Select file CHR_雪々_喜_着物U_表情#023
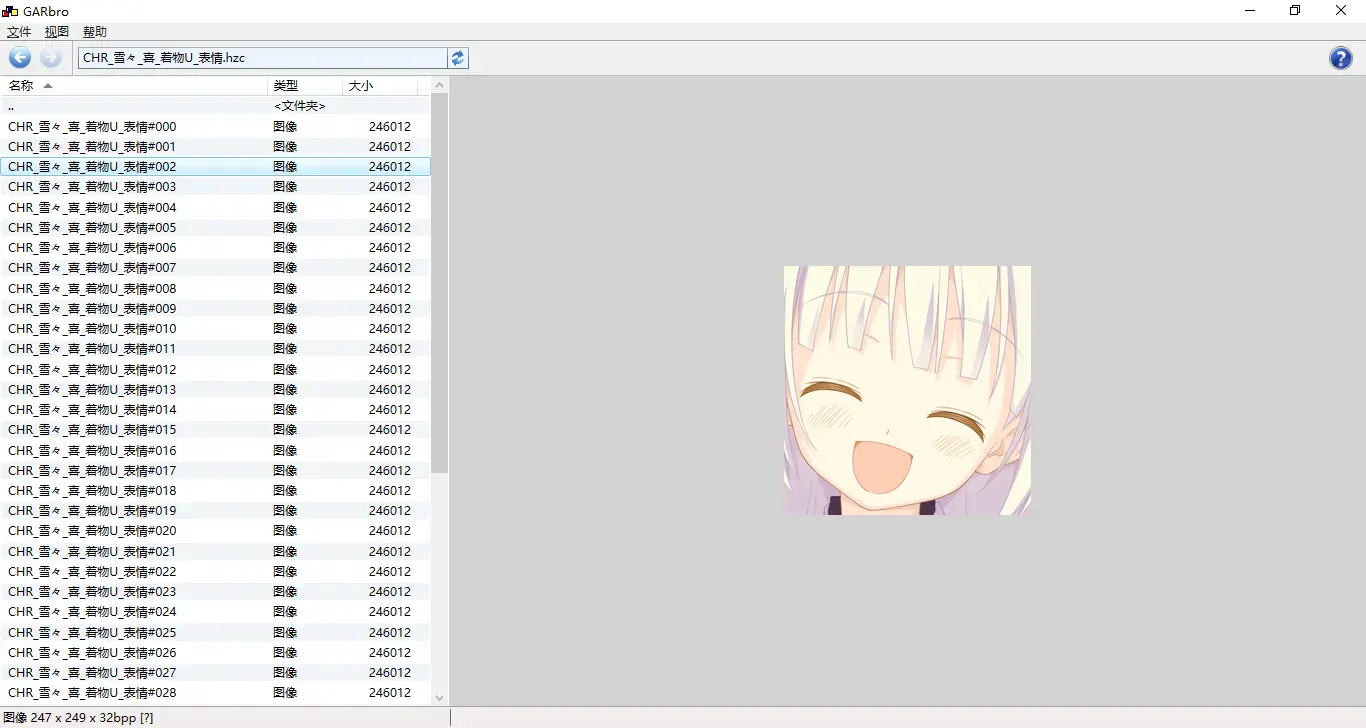The height and width of the screenshot is (728, 1366). tap(215, 592)
